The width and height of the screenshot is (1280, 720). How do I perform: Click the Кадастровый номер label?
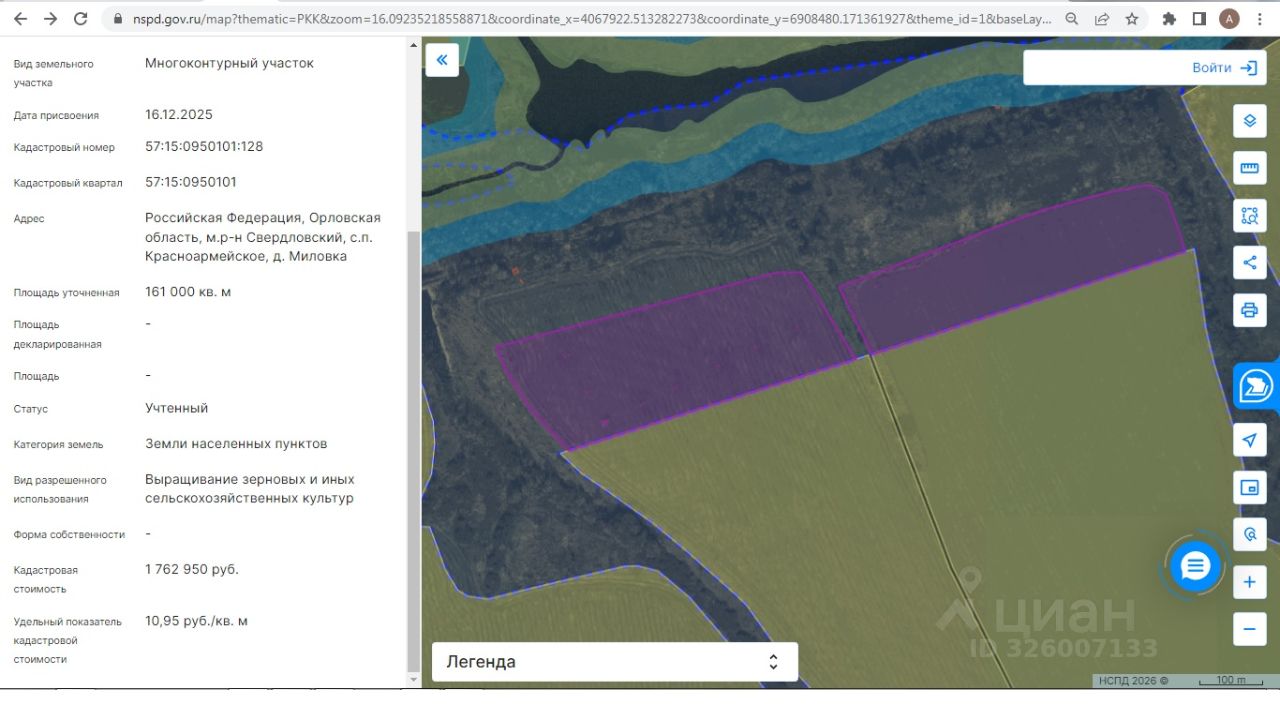(64, 148)
